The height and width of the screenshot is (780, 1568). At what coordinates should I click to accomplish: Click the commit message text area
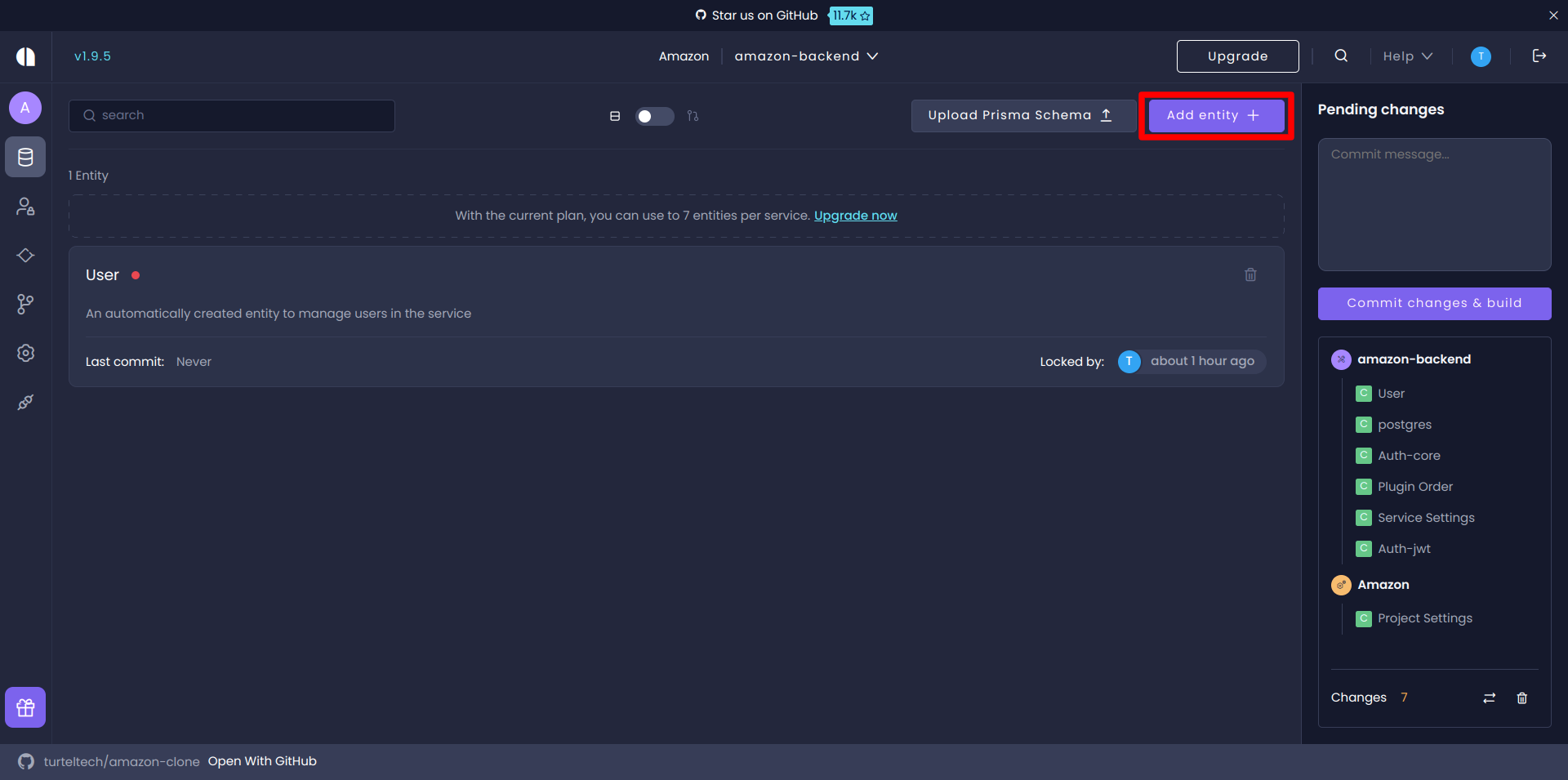(1434, 204)
